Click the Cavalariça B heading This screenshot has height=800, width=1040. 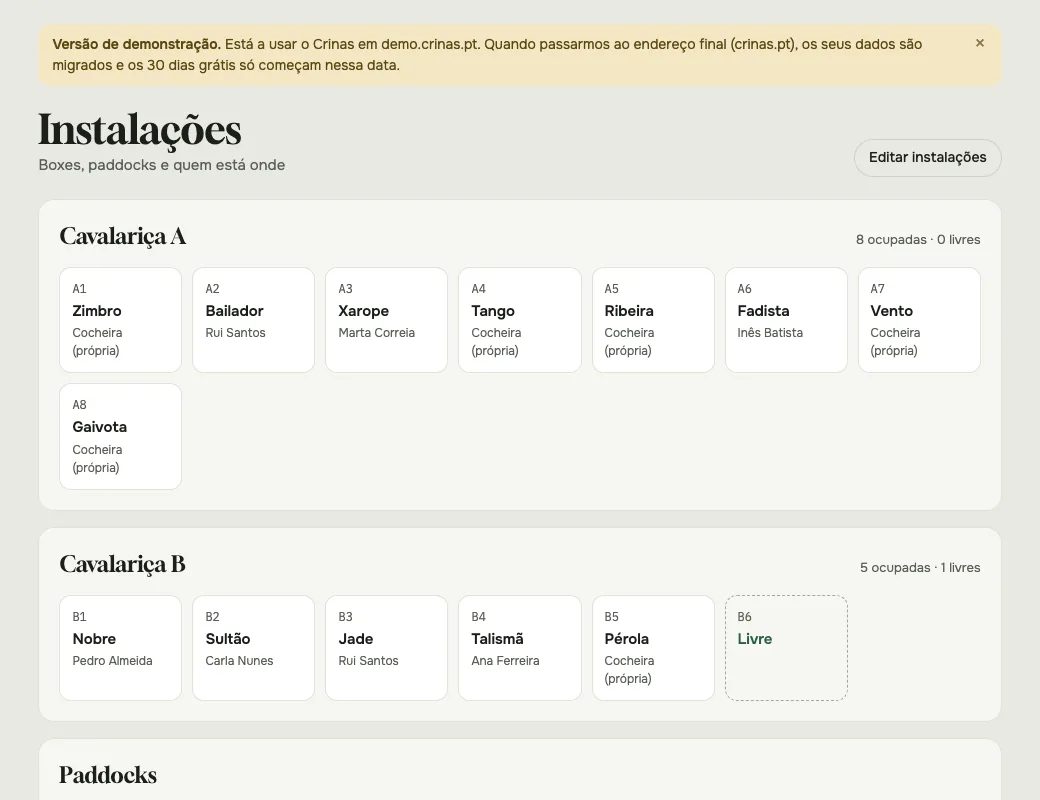coord(123,565)
